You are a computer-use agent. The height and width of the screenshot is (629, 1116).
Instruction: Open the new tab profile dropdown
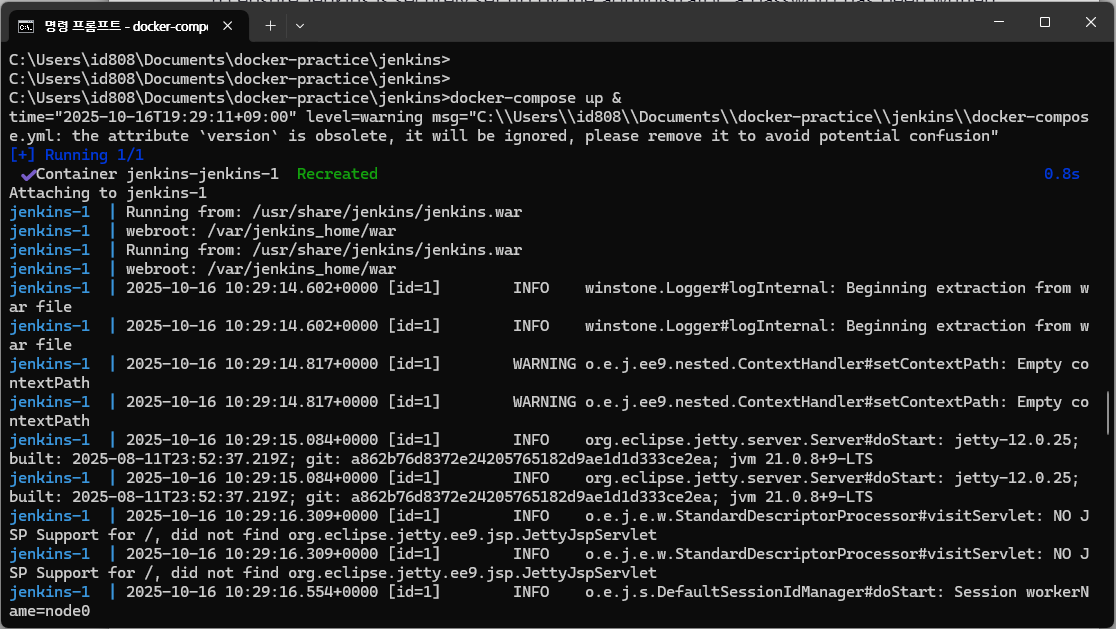coord(300,26)
